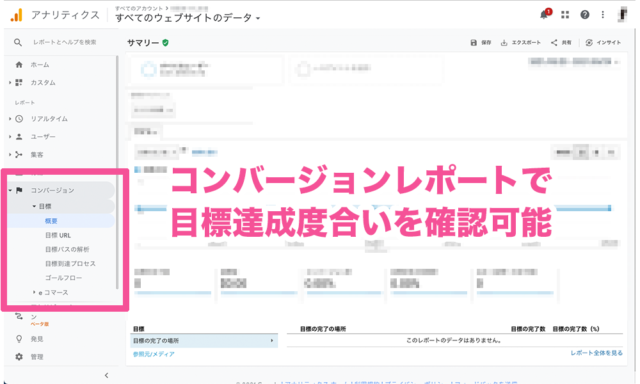Select 概要 under 目標
Screen dimensions: 640x384
(x=51, y=221)
